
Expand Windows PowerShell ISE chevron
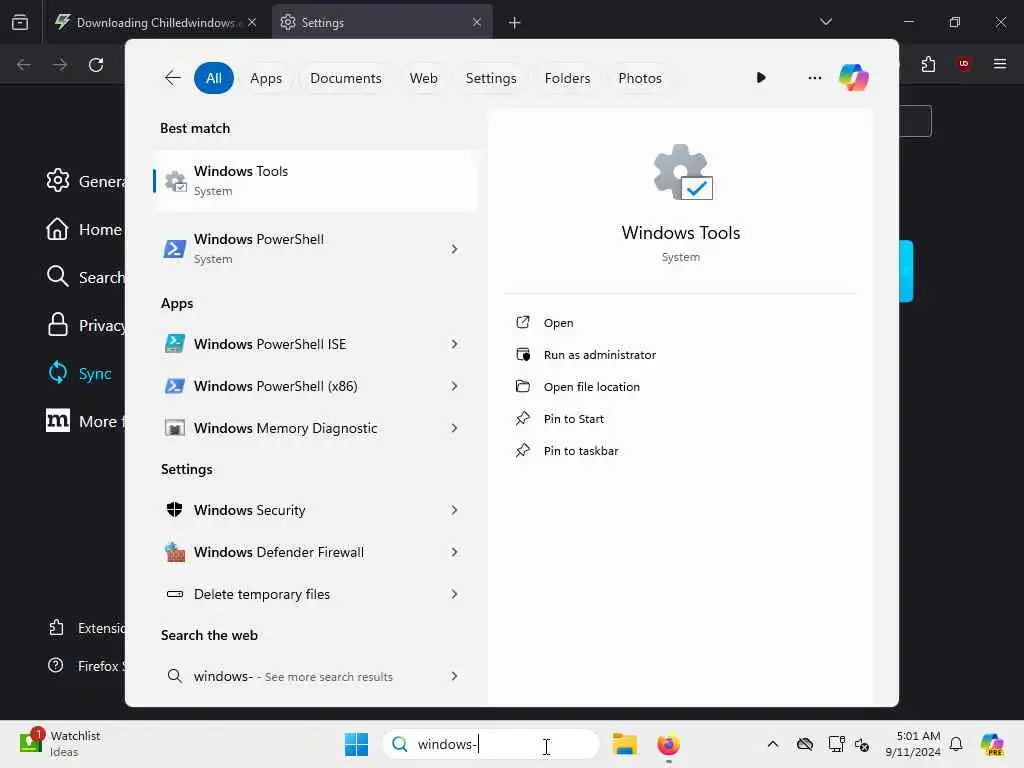pyautogui.click(x=455, y=344)
